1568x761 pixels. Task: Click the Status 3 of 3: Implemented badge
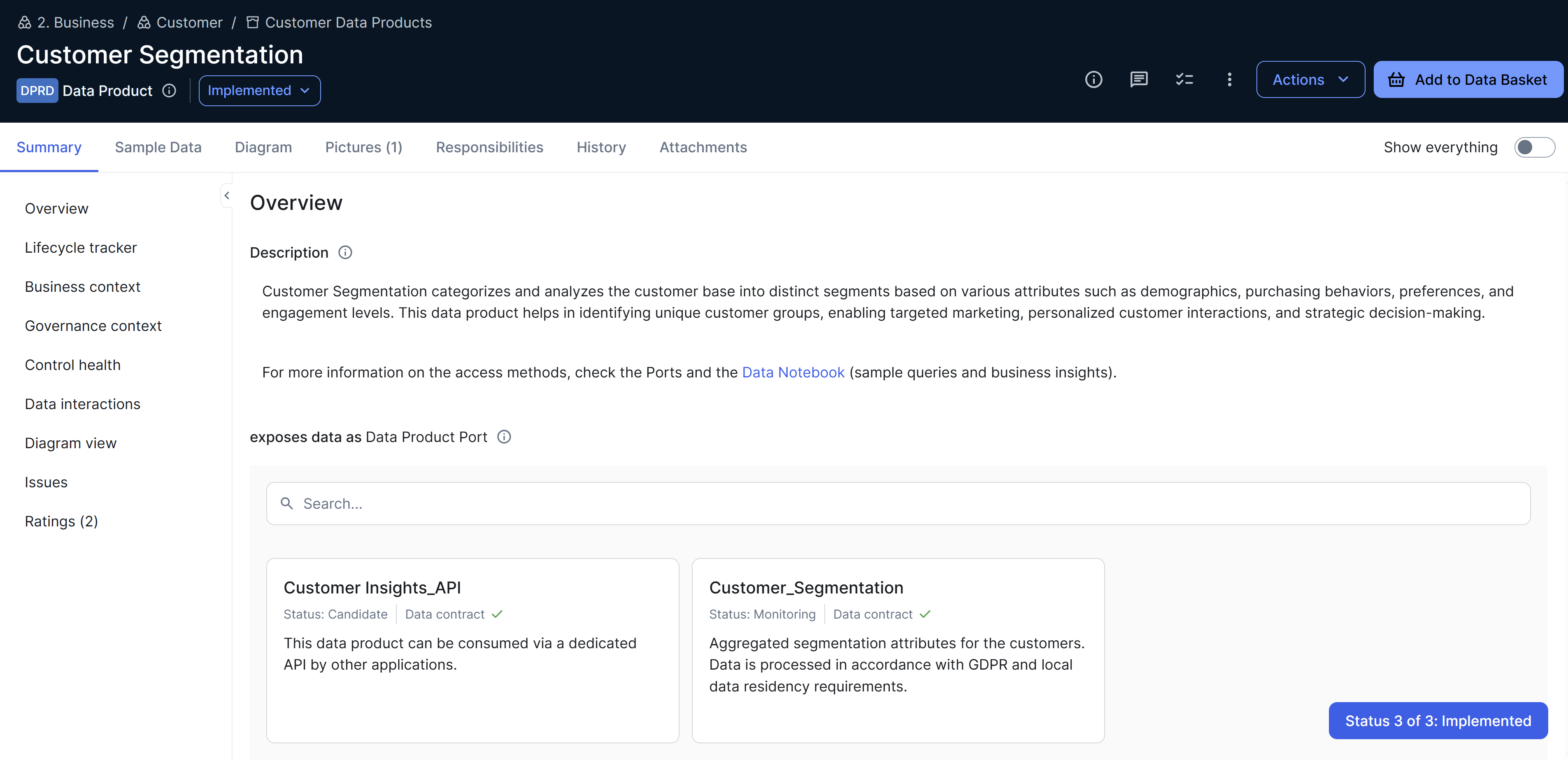coord(1438,721)
